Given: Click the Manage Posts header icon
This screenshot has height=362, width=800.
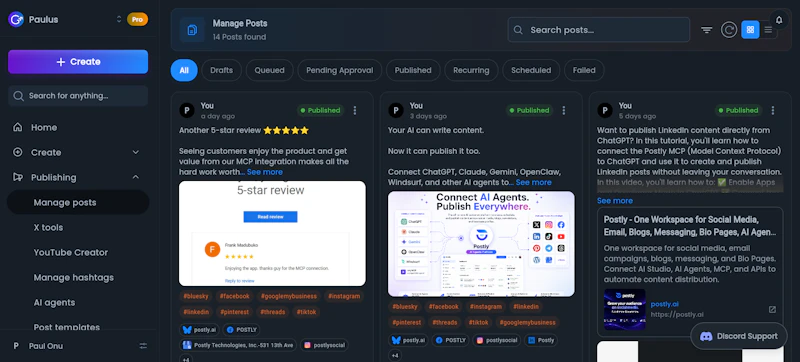Looking at the screenshot, I should point(192,30).
